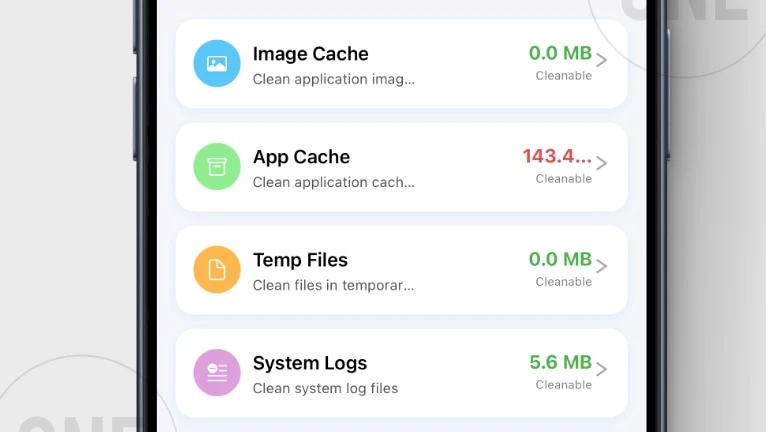This screenshot has width=766, height=432.
Task: Select the App Cache title text
Action: click(301, 157)
